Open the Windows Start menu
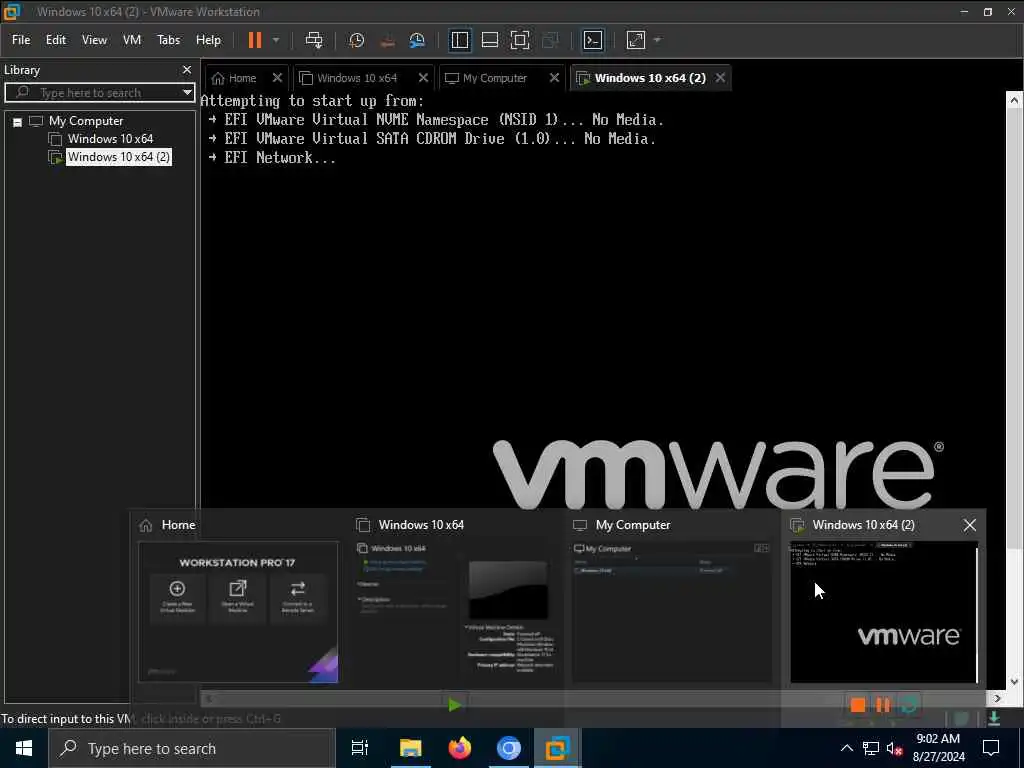The image size is (1024, 768). 24,748
